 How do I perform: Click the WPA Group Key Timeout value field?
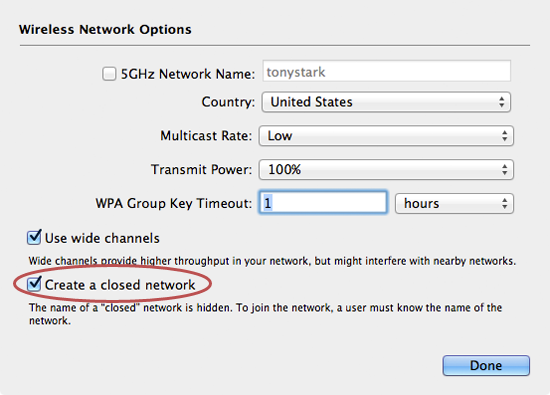pyautogui.click(x=323, y=202)
